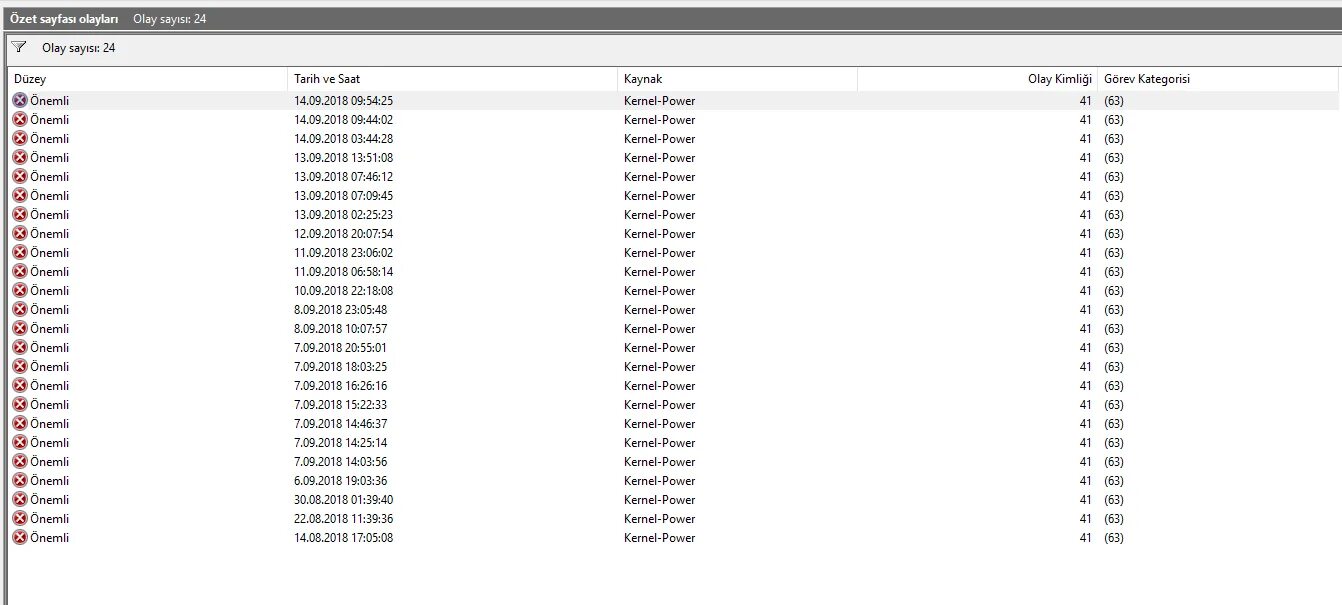
Task: Select date cell 14.09.2018 09:44:02
Action: click(343, 119)
